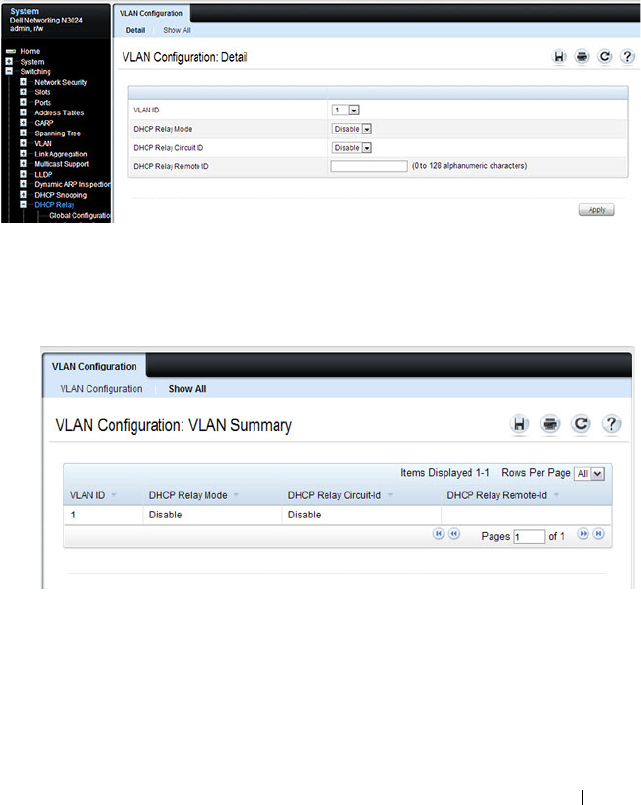
Task: Select DHCP Relay tree link
Action: point(54,205)
